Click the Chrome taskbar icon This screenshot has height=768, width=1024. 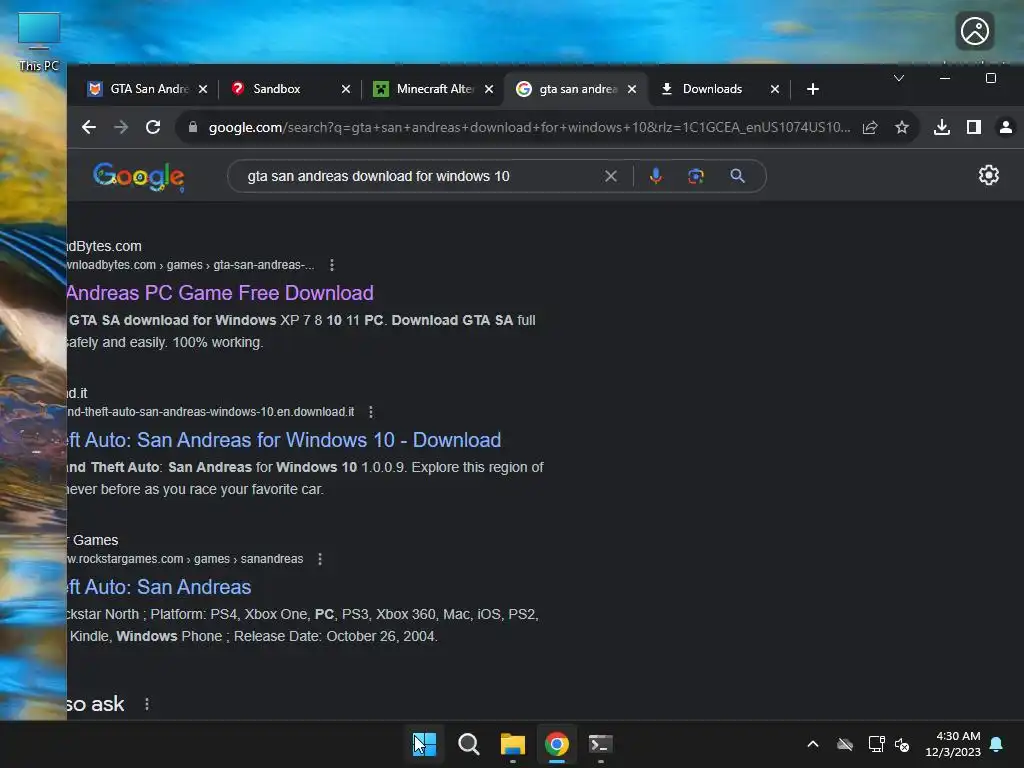[x=556, y=744]
